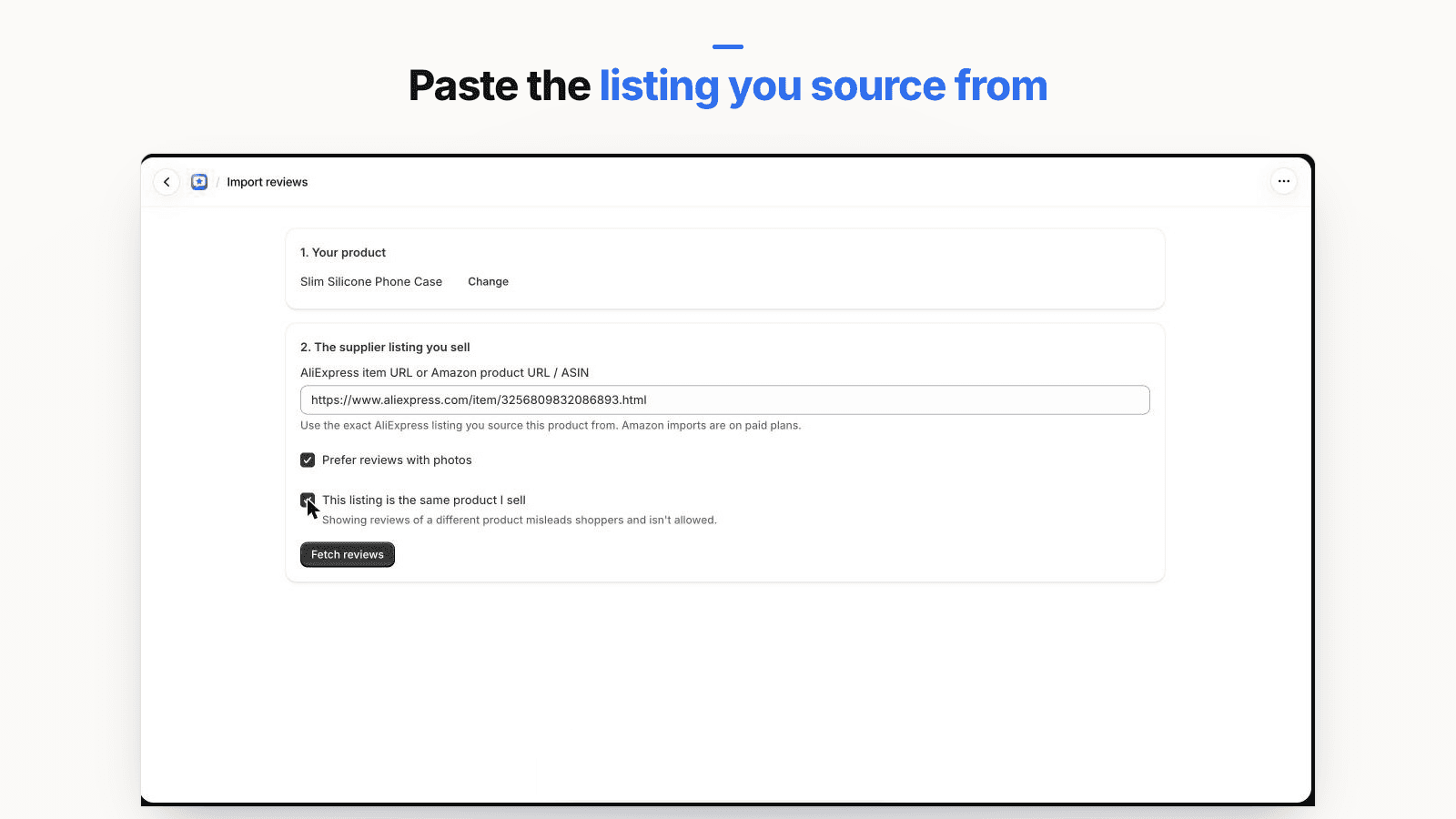Click the 'Paste the listing you source from' headline
Screen dimensions: 1456x819
(x=728, y=86)
